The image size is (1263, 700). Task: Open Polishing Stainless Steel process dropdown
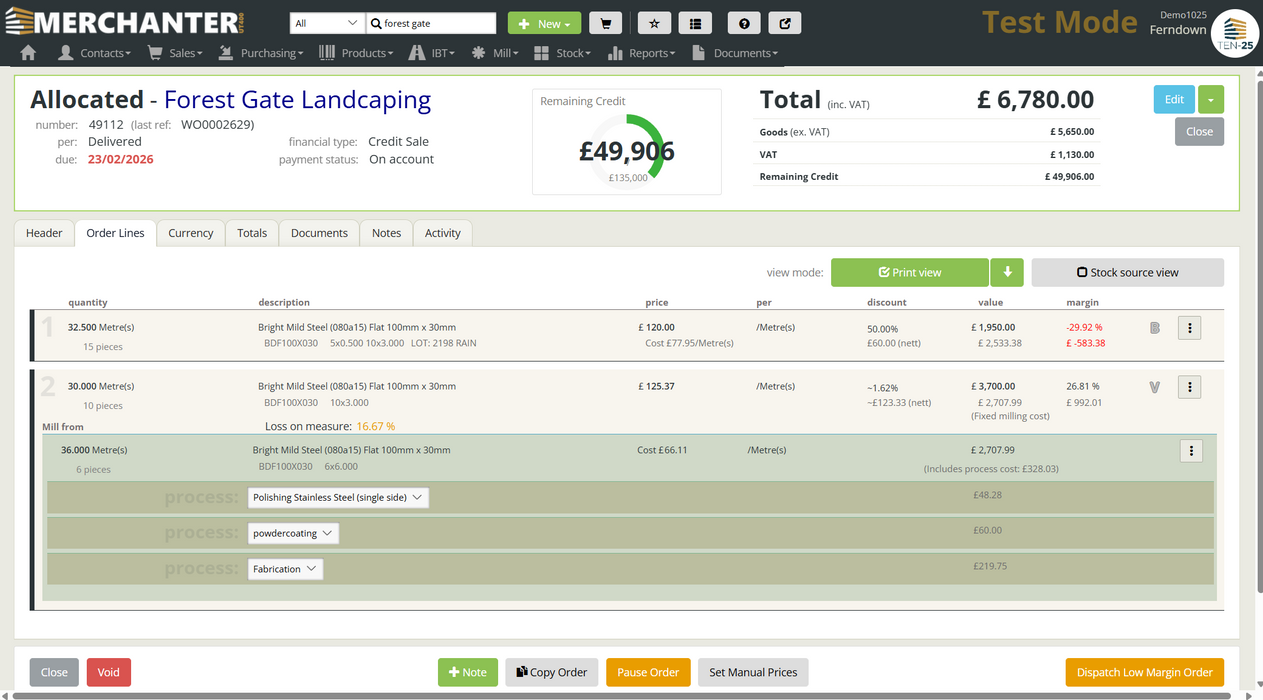coord(338,498)
